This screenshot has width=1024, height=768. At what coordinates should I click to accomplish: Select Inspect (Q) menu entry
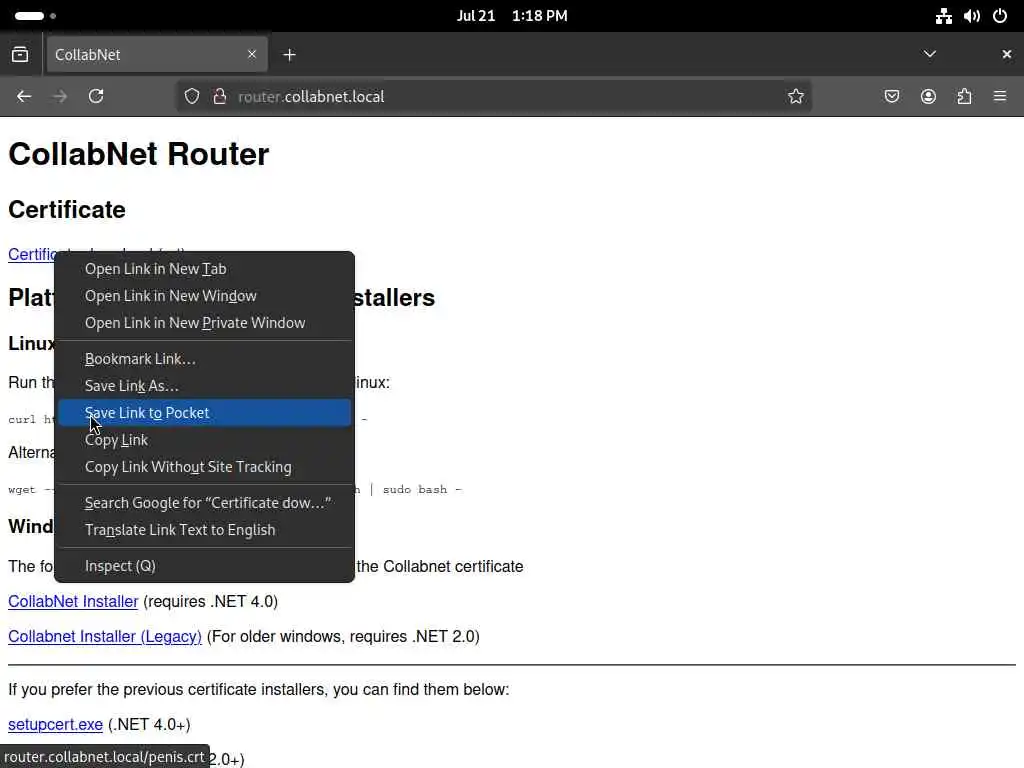point(204,566)
